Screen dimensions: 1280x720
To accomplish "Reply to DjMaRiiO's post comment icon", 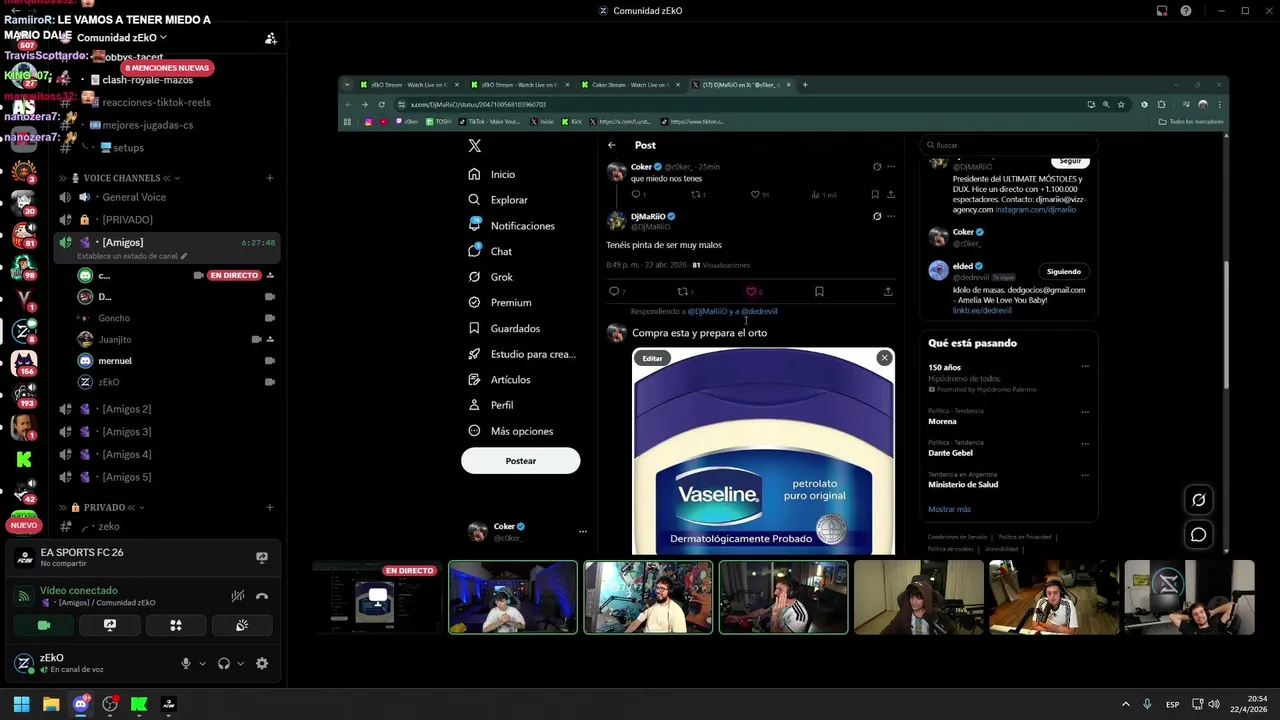I will click(x=616, y=291).
